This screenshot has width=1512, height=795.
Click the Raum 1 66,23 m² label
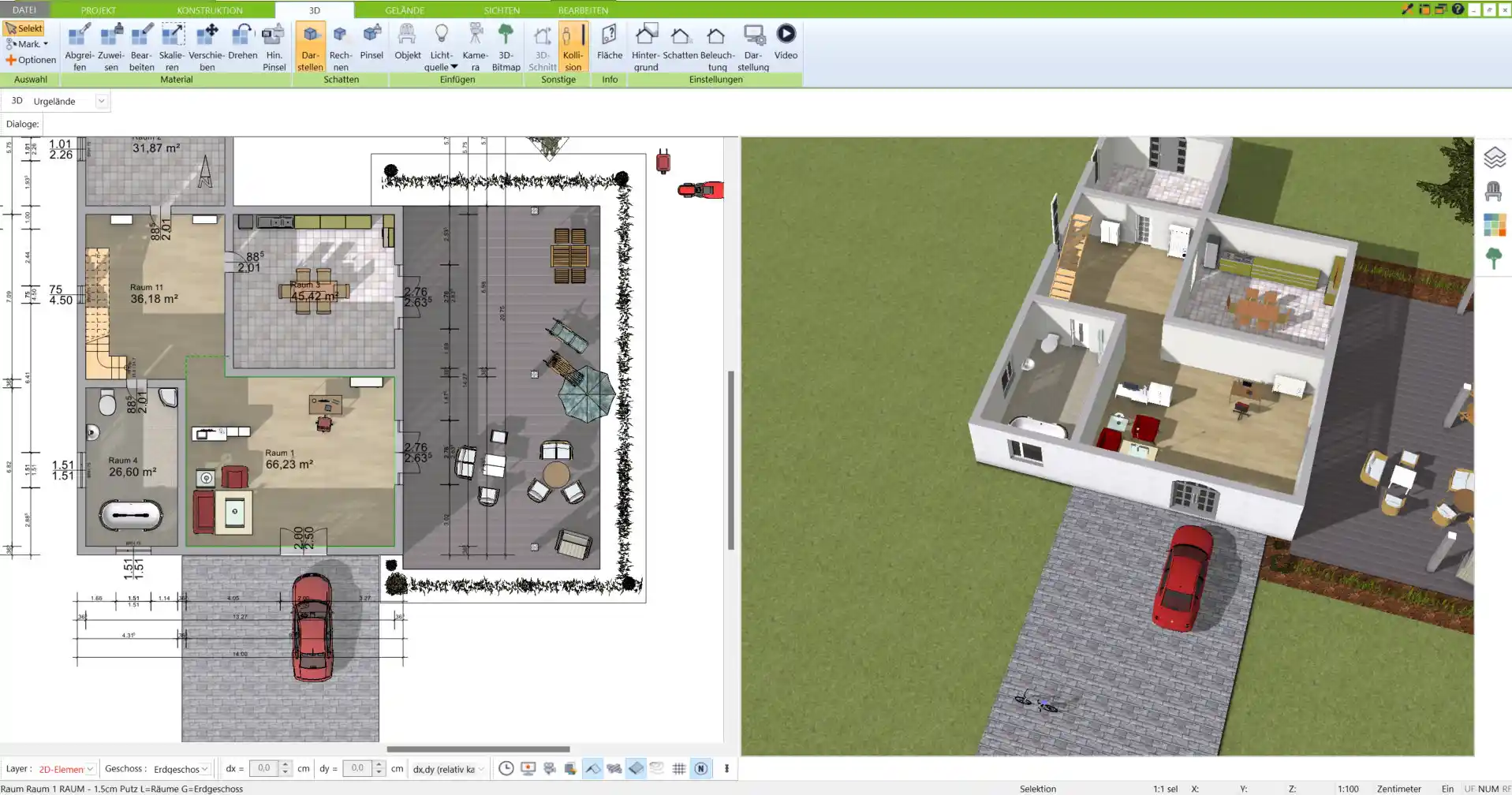pyautogui.click(x=289, y=460)
